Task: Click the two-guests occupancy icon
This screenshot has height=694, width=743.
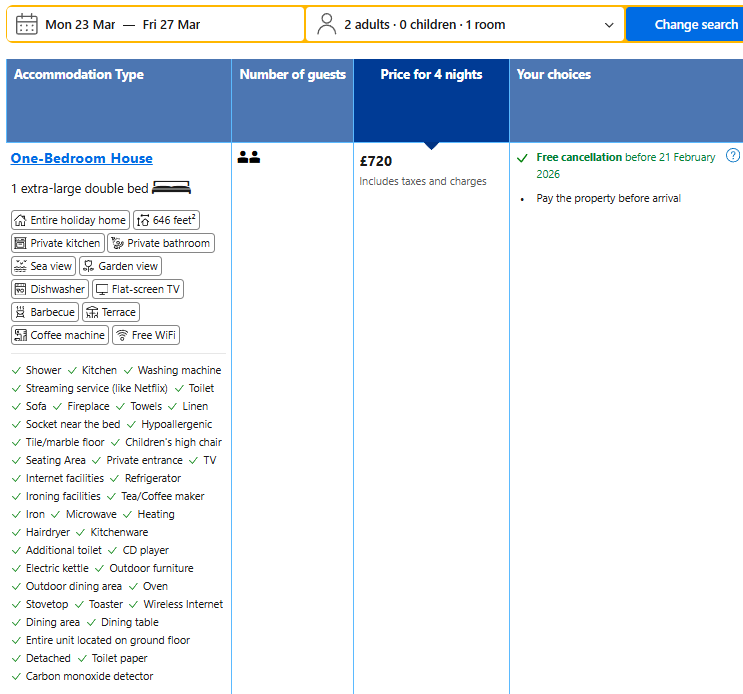Action: [x=249, y=157]
